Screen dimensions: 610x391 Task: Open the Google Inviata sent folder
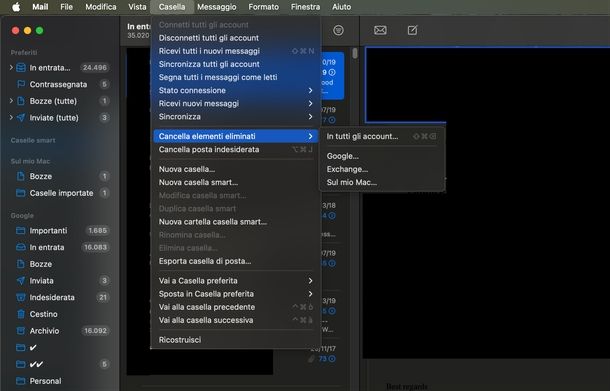pyautogui.click(x=59, y=281)
